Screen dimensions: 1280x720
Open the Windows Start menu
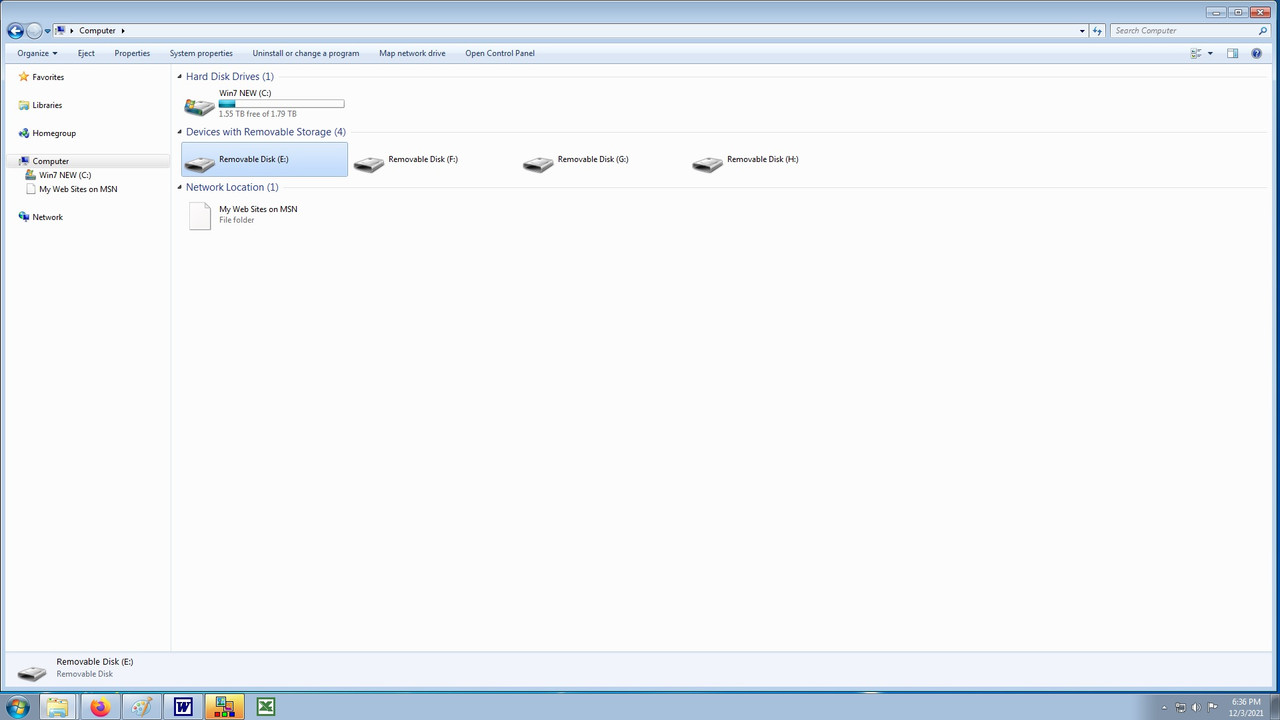pyautogui.click(x=17, y=707)
